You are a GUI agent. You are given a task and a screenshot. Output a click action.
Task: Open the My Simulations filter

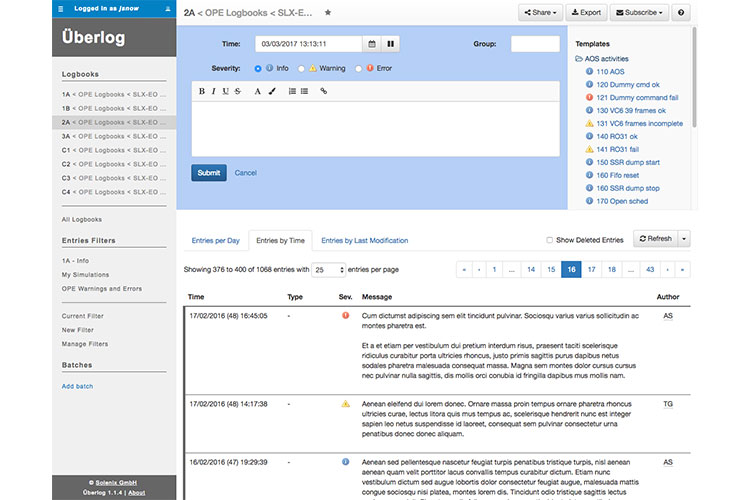pos(85,275)
